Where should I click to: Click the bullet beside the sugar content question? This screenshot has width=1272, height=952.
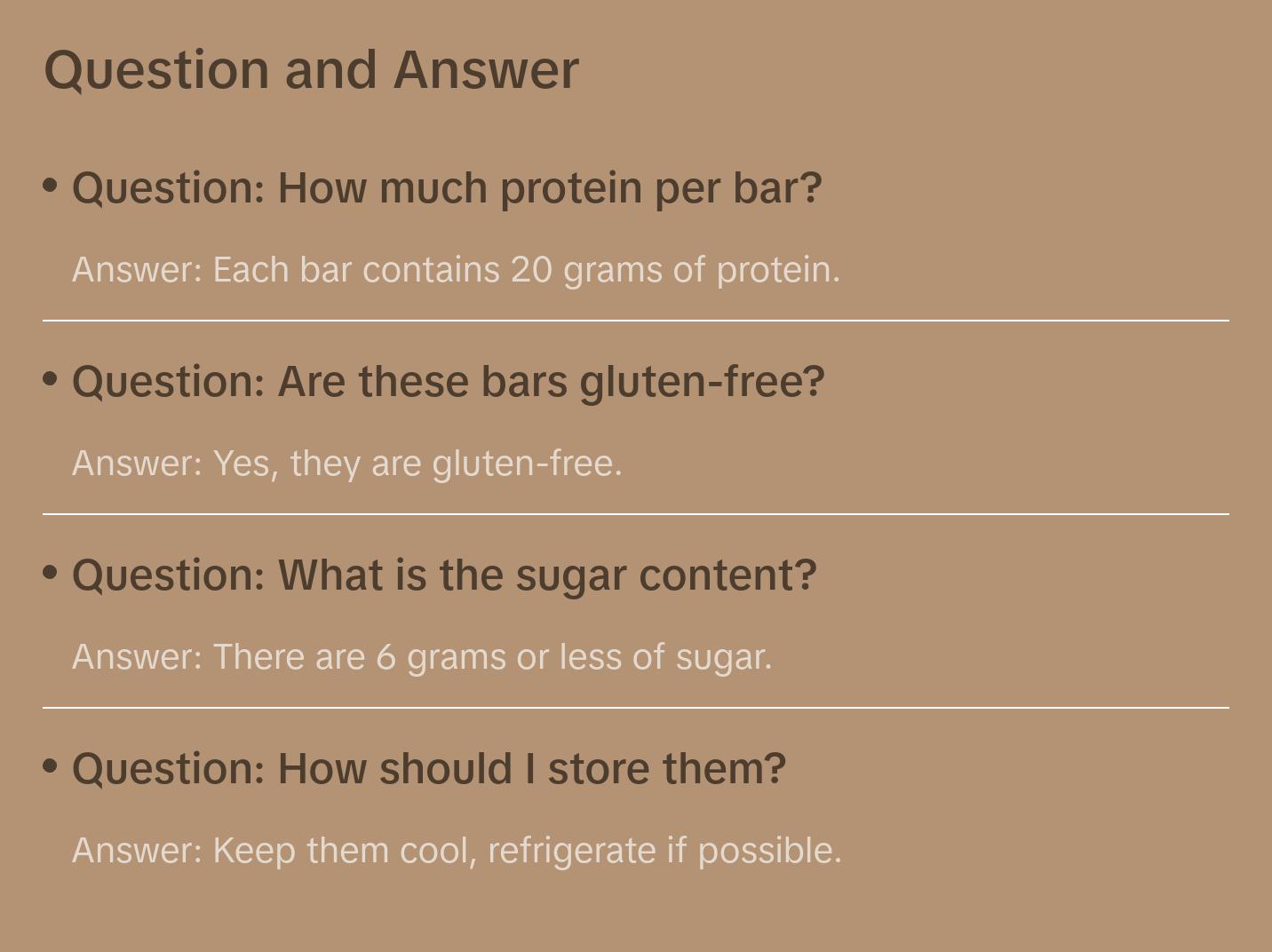coord(51,573)
